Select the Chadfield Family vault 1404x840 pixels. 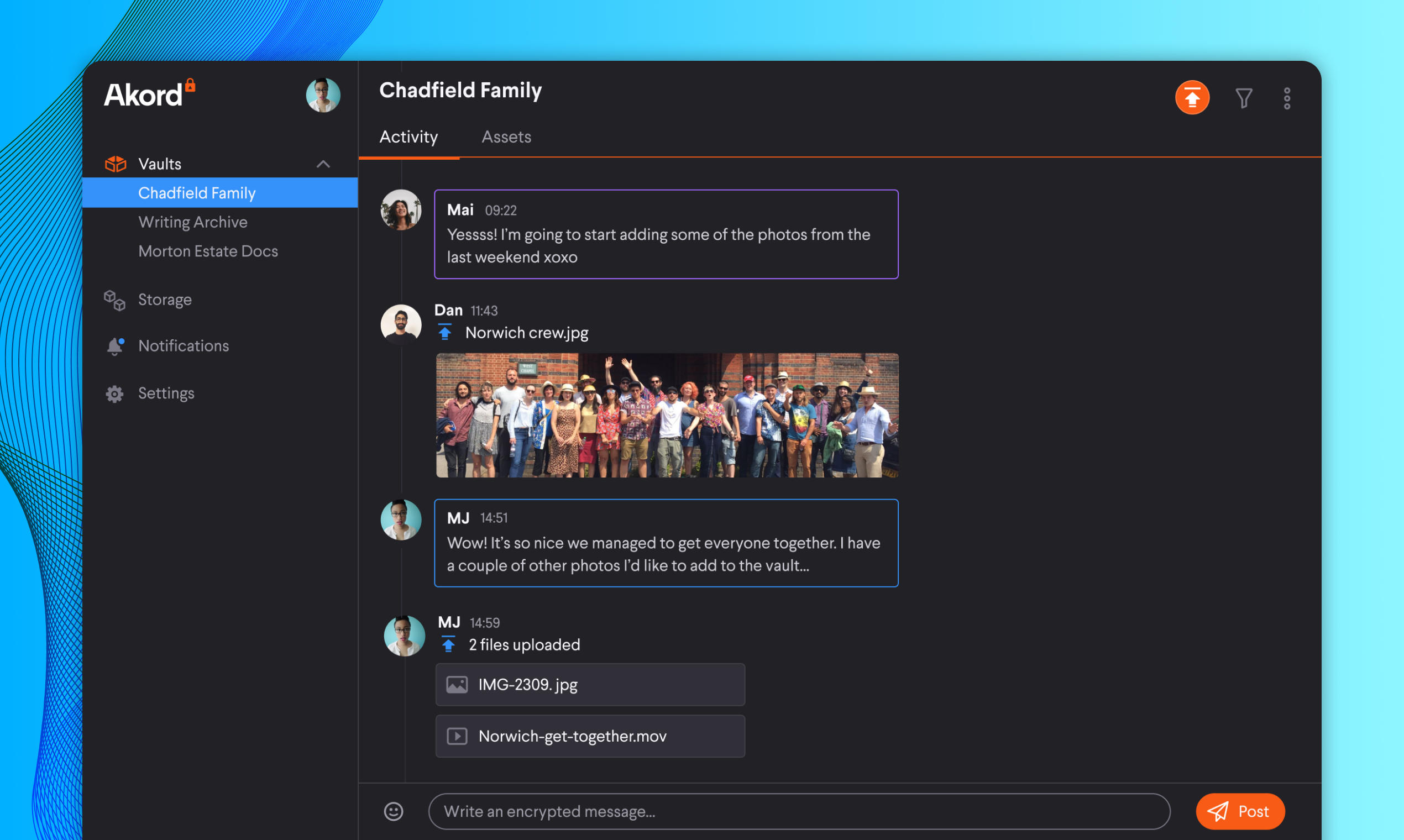[196, 193]
